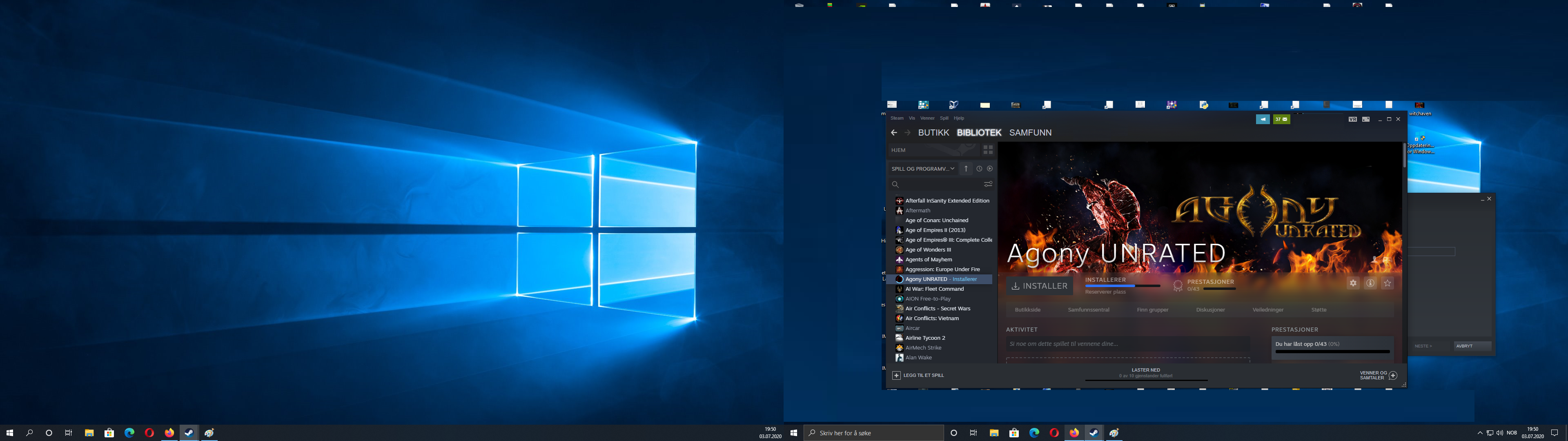Open the Spill menu
Viewport: 1568px width, 441px height.
tap(944, 118)
